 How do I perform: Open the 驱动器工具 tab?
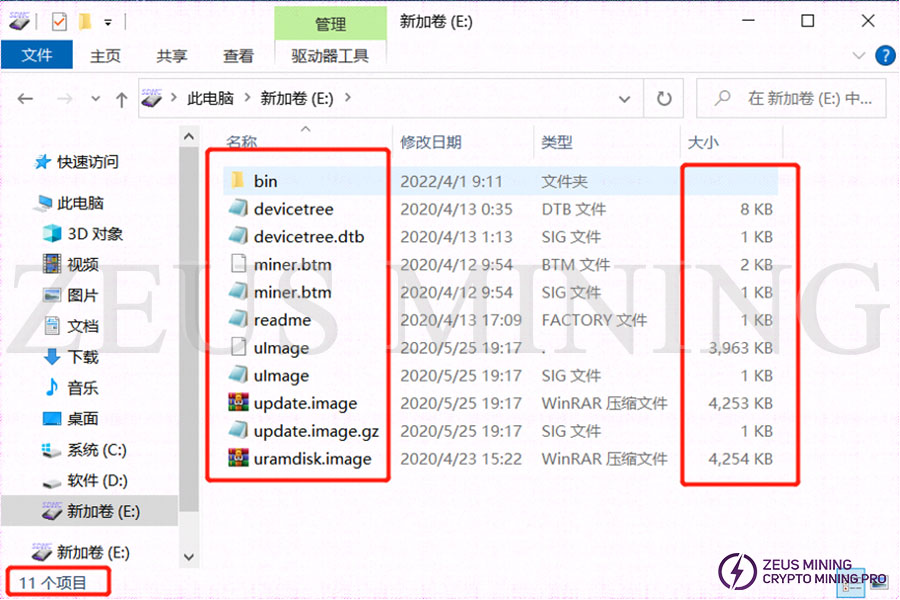[x=330, y=56]
